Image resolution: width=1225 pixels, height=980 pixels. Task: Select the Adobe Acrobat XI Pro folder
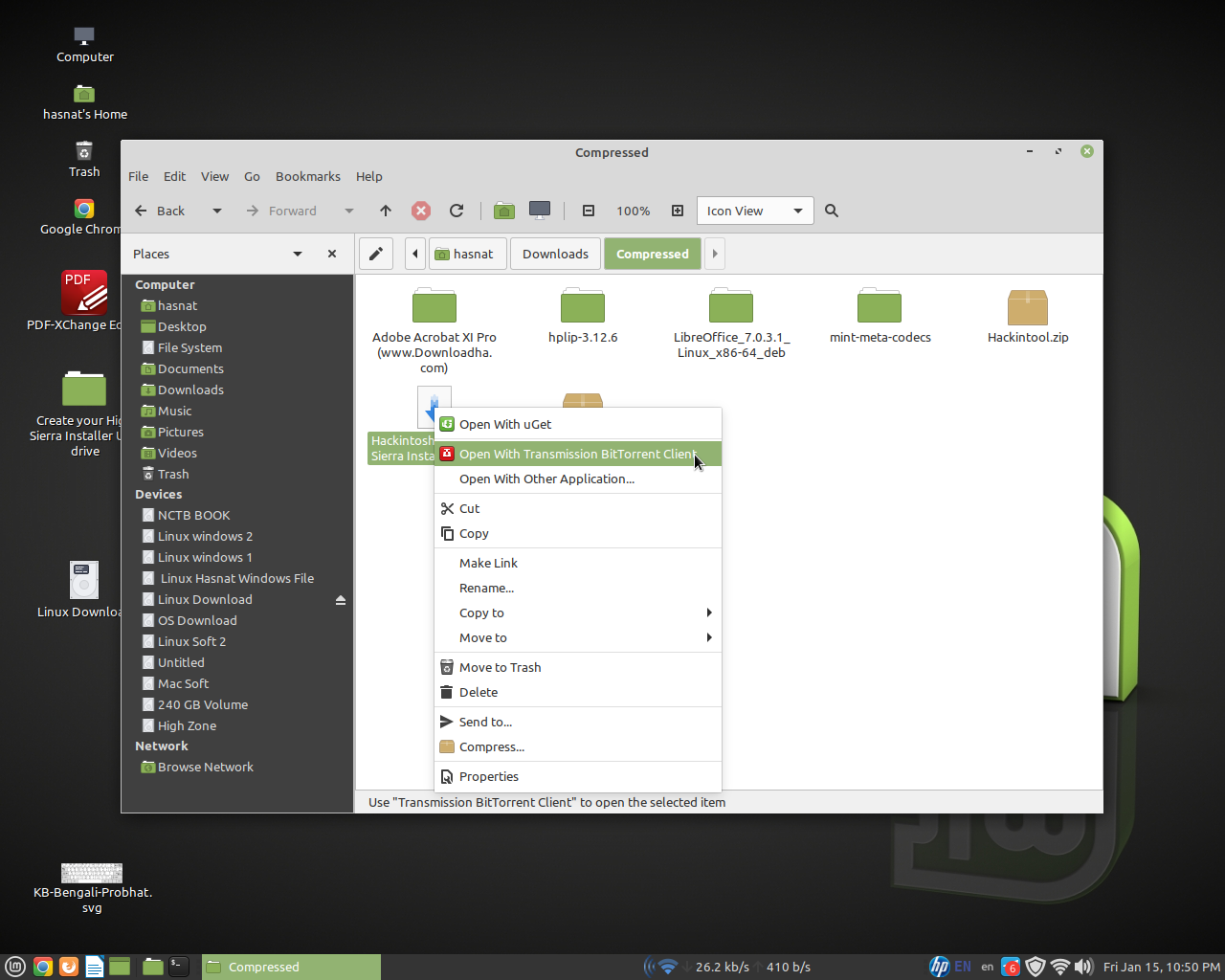point(434,330)
